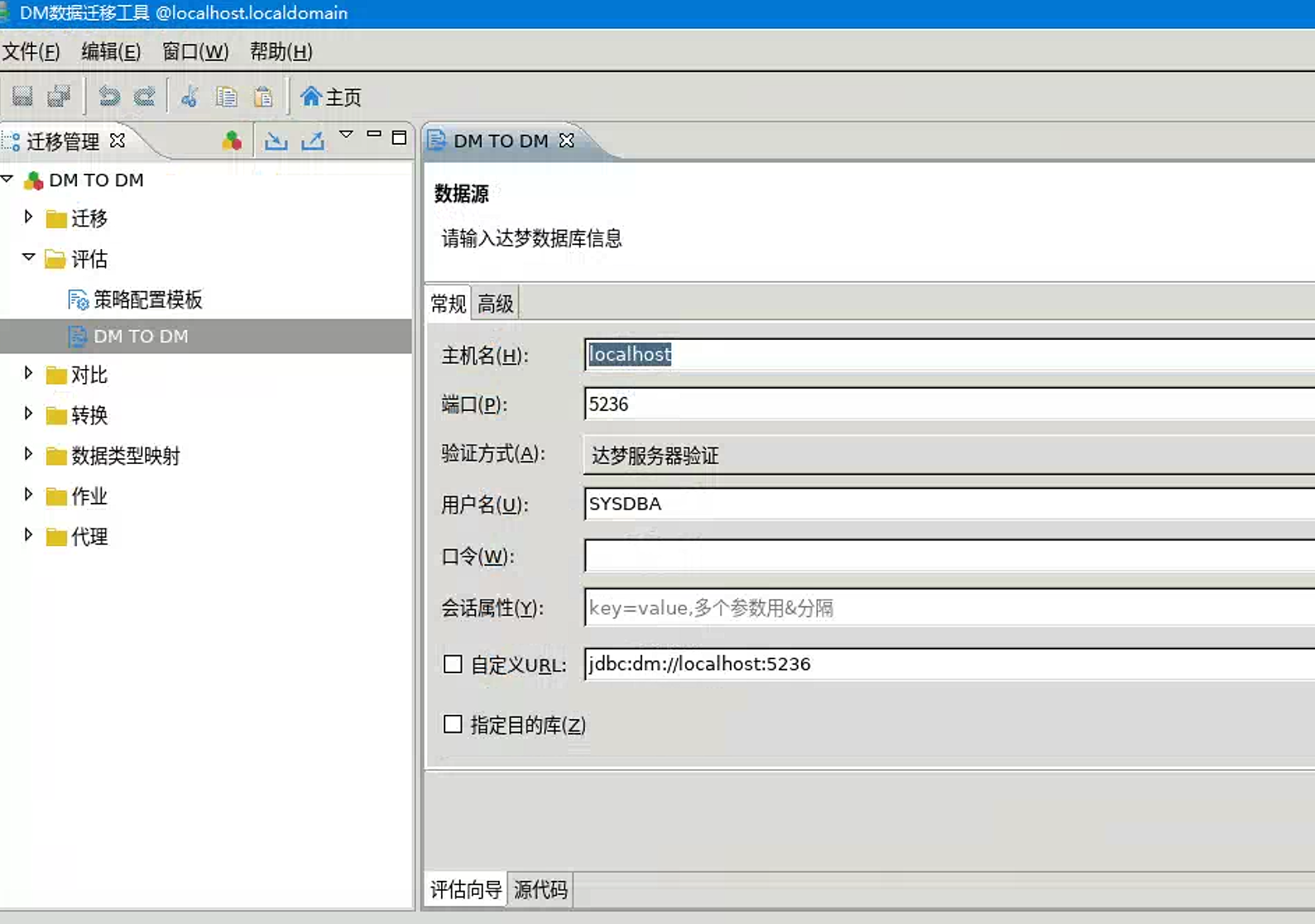Screen dimensions: 1315x924
Task: Switch to the 源代码 bottom tab
Action: 540,889
